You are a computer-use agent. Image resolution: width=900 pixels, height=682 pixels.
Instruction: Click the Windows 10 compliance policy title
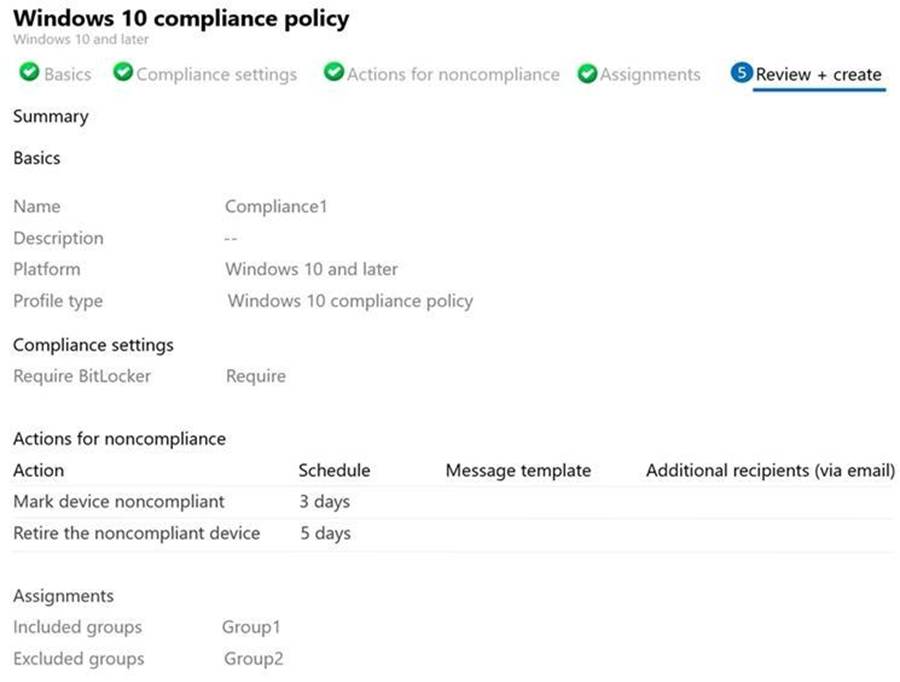(x=181, y=18)
